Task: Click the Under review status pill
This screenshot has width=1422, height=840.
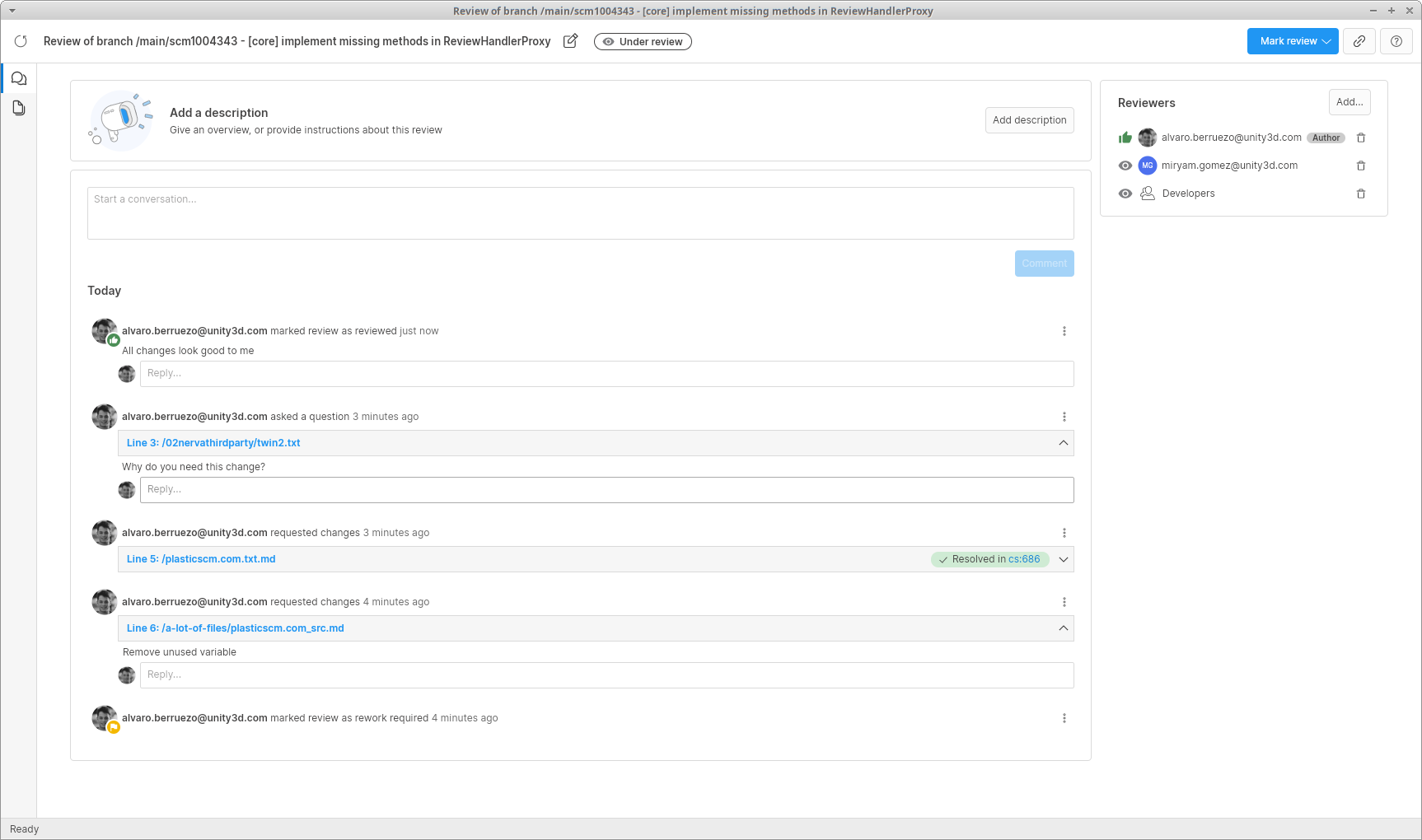Action: [643, 41]
